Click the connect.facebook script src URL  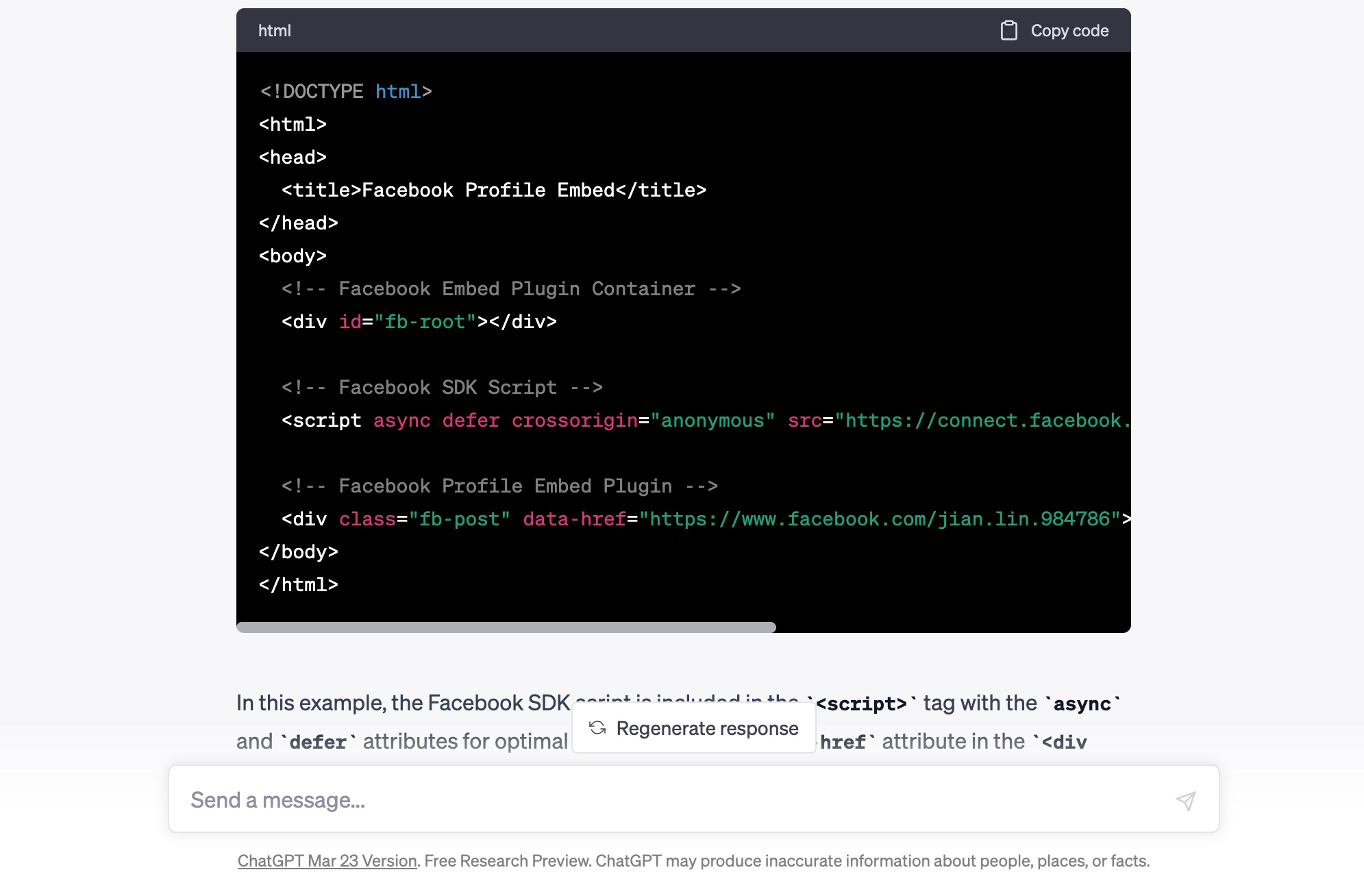coord(982,421)
